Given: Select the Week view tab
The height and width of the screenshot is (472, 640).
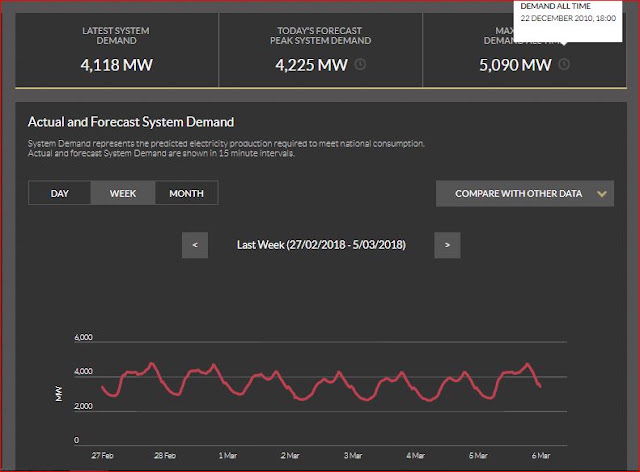Looking at the screenshot, I should pos(123,193).
